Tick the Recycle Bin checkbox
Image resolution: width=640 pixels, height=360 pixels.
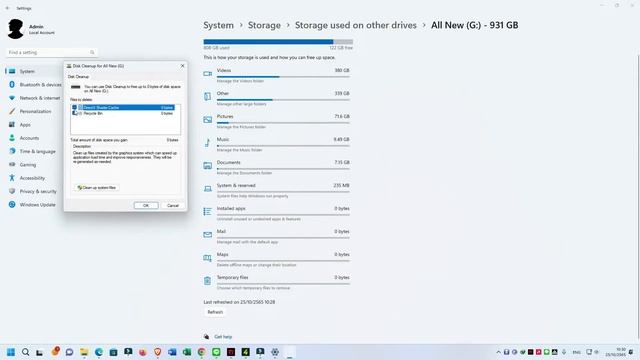pos(74,113)
